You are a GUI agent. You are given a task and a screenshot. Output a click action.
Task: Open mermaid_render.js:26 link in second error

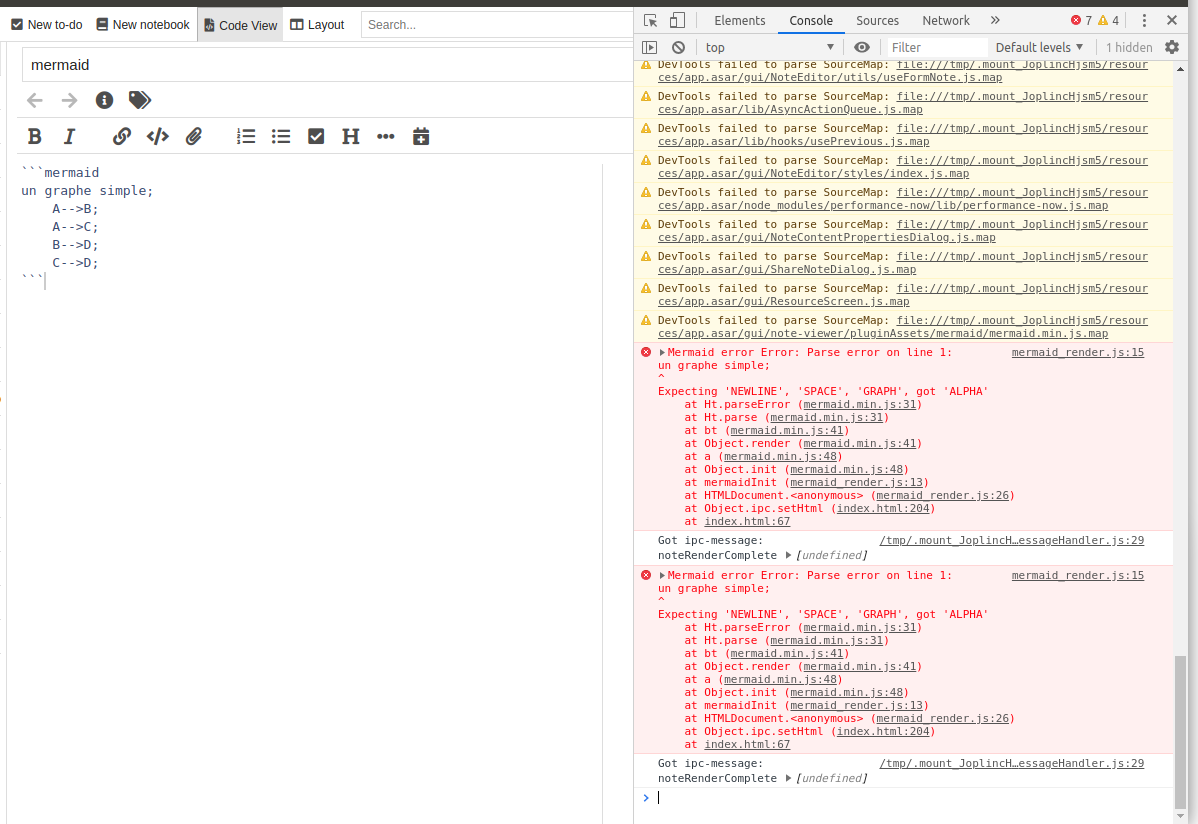point(942,719)
